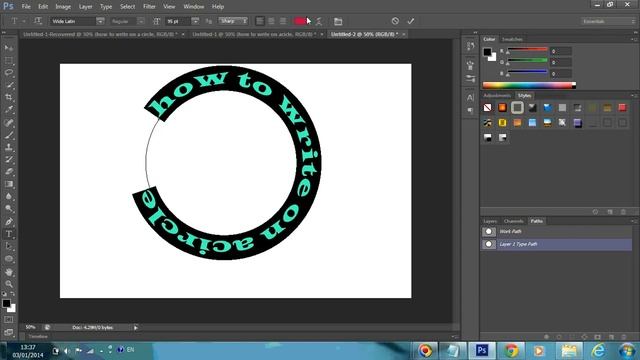Commit current text edits with checkmark
The width and height of the screenshot is (640, 360).
click(x=411, y=21)
